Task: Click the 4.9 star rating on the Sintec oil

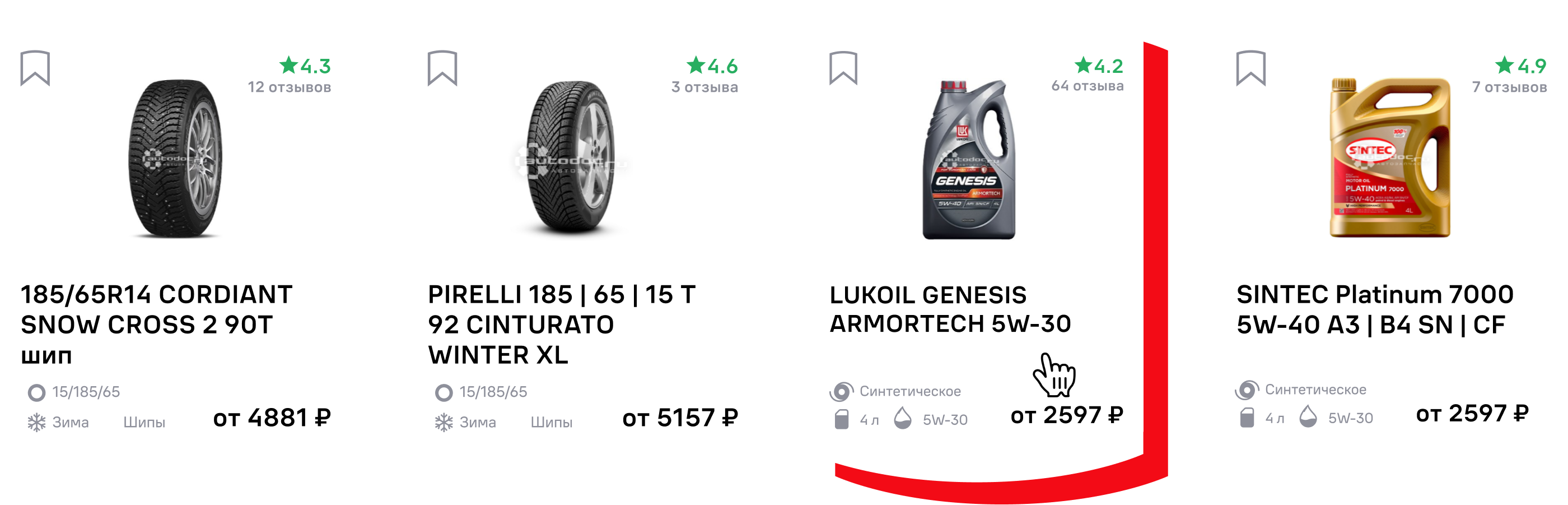Action: tap(1520, 65)
